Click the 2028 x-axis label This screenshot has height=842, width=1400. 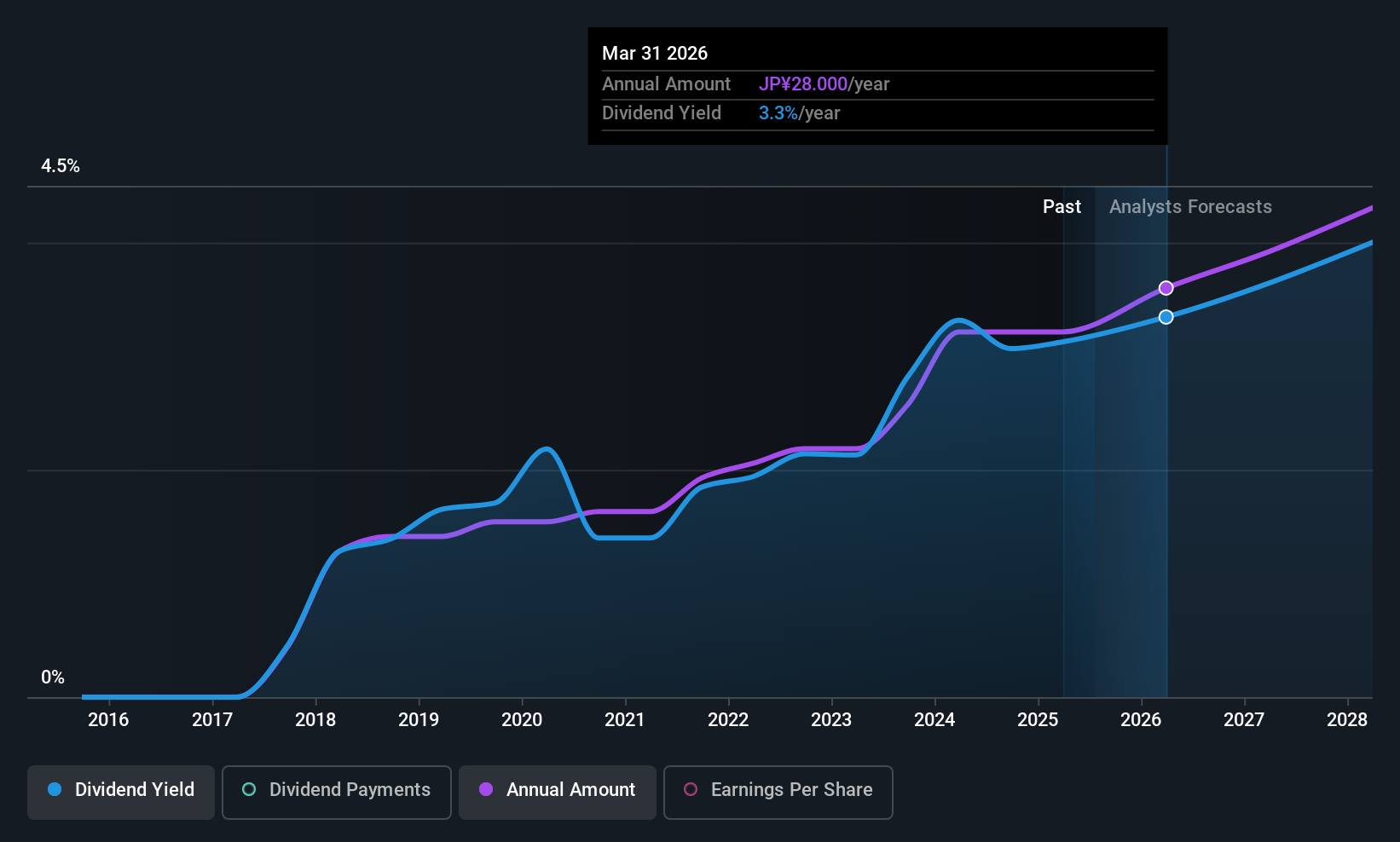(x=1347, y=720)
